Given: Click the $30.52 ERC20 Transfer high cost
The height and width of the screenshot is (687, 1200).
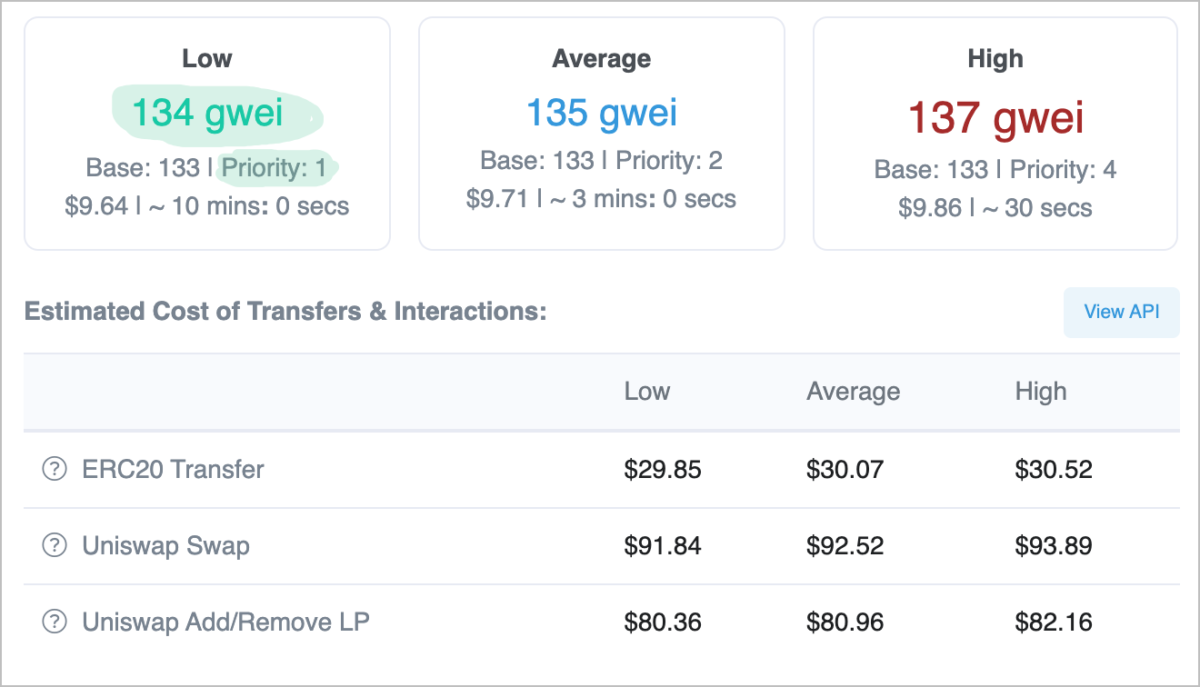Looking at the screenshot, I should 1054,469.
